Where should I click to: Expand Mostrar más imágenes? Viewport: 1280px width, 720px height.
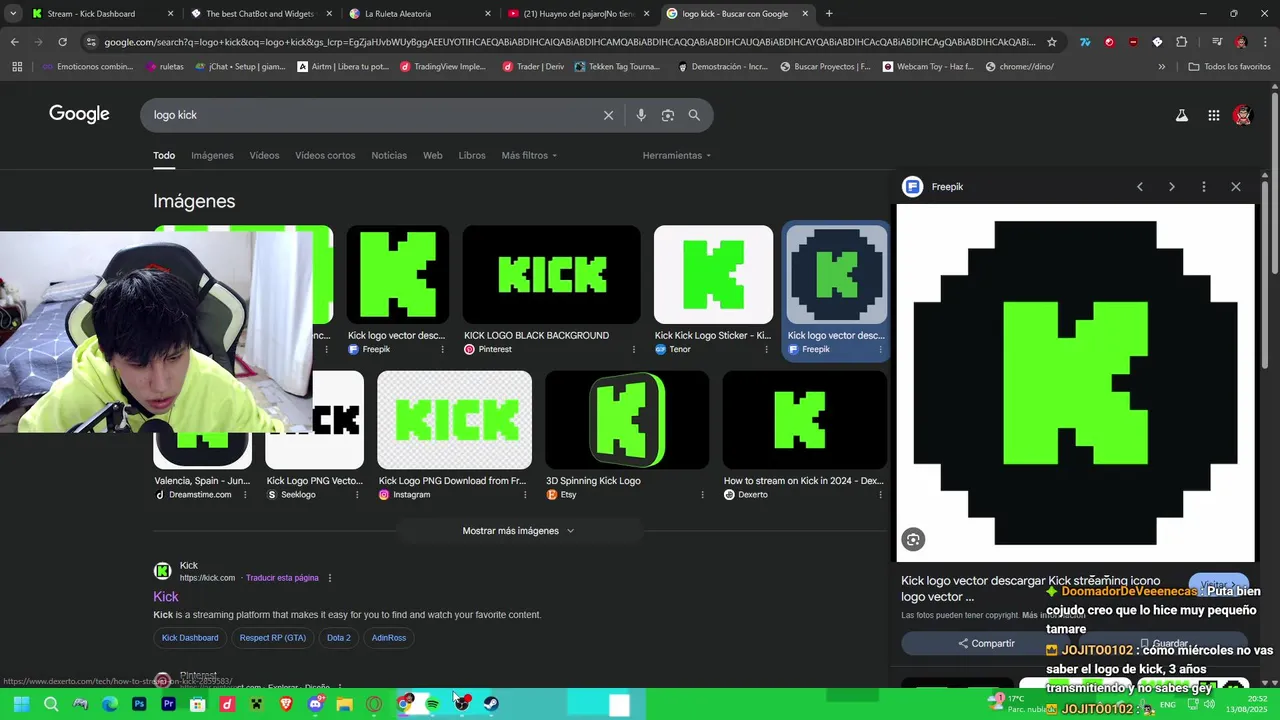point(518,531)
